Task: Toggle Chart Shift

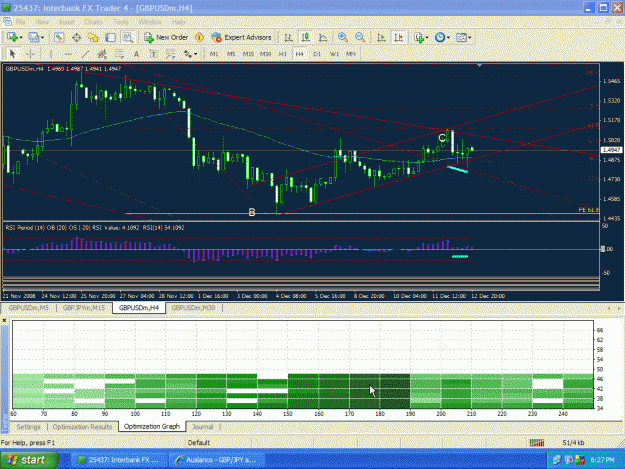Action: tap(398, 37)
